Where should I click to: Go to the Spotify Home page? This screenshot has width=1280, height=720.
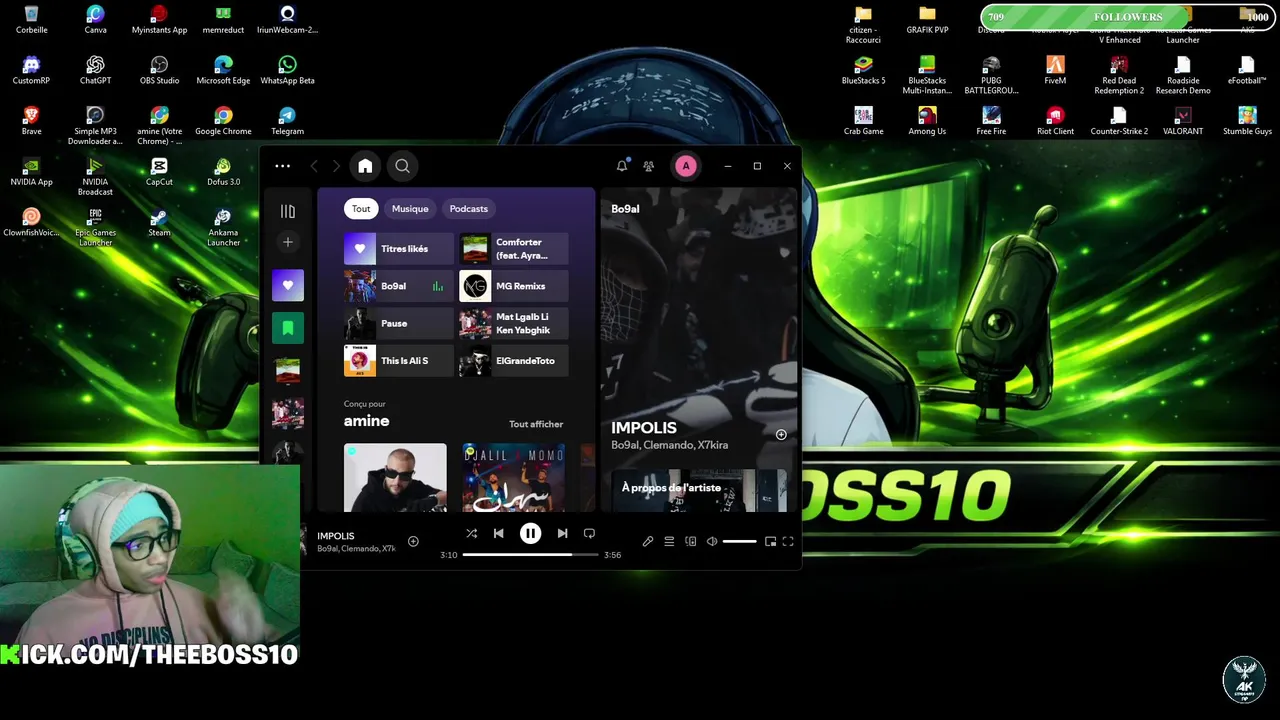[365, 166]
